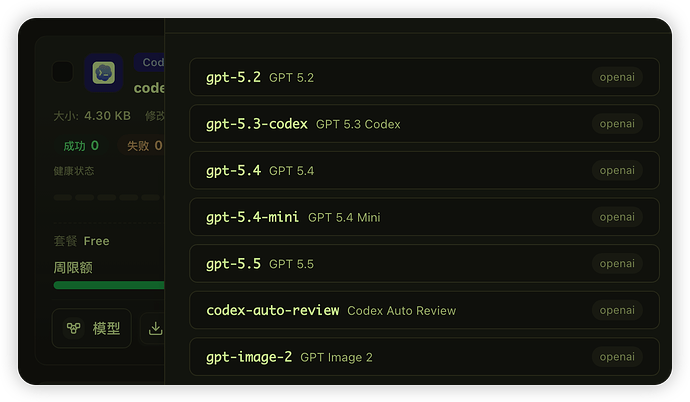Click the Codex terminal app icon
This screenshot has width=690, height=402.
103,73
